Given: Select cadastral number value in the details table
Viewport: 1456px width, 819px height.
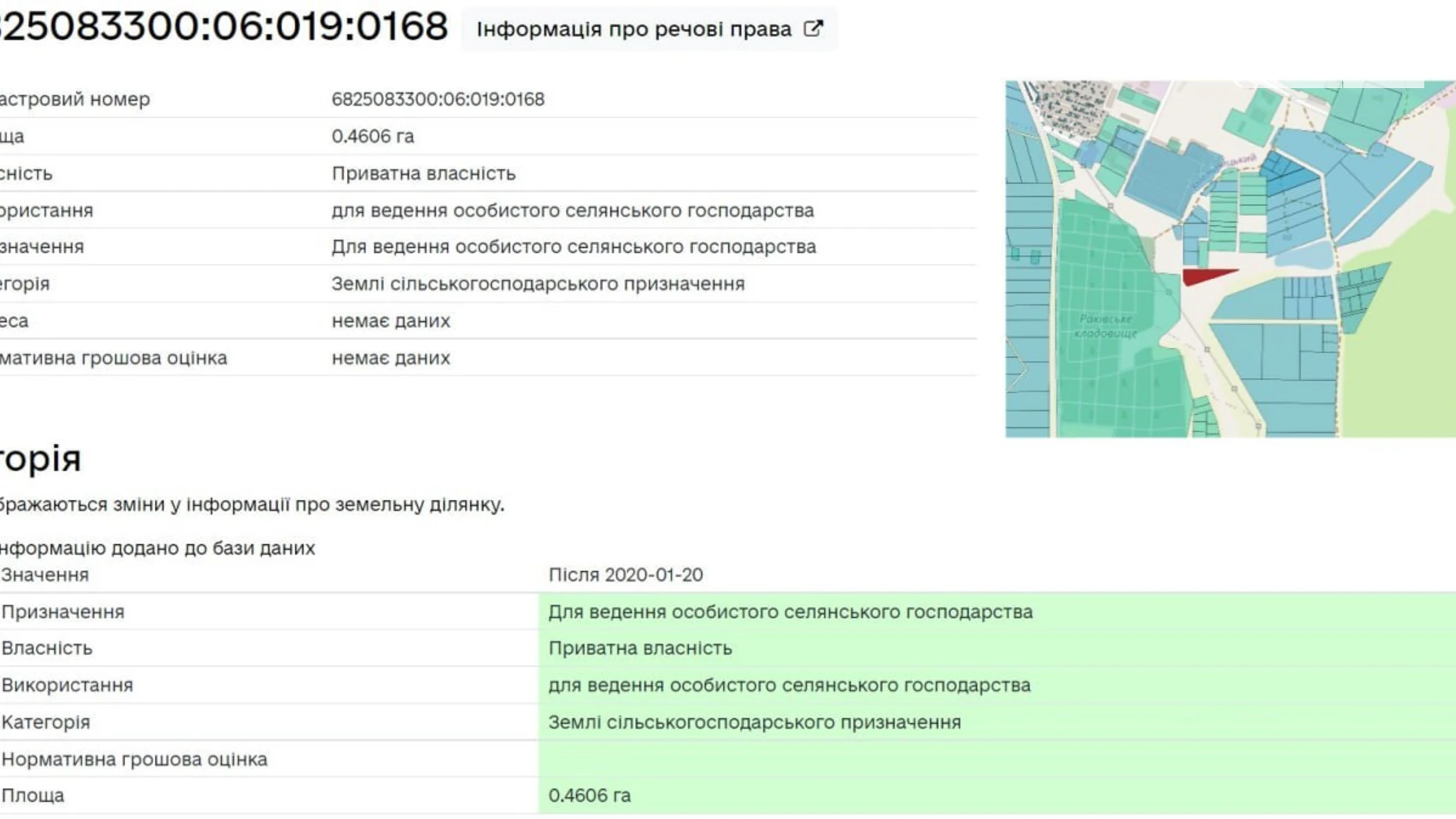Looking at the screenshot, I should click(x=438, y=99).
